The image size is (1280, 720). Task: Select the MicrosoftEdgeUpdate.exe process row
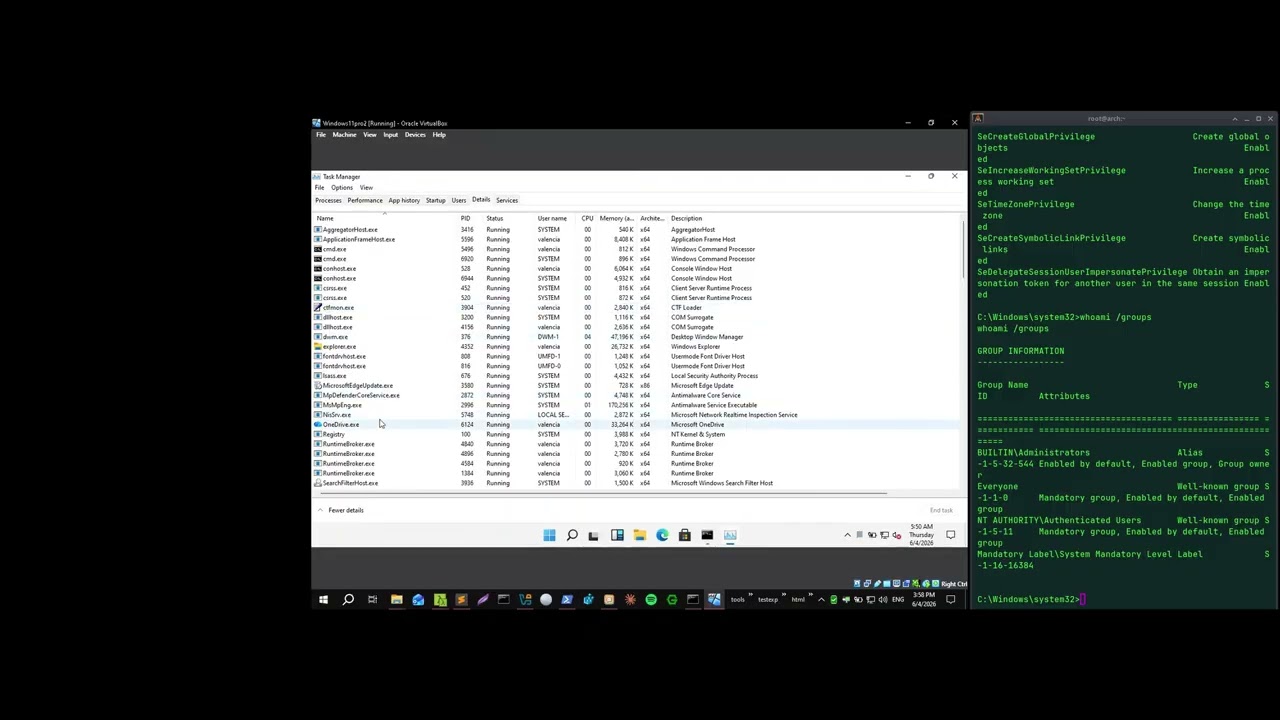635,386
